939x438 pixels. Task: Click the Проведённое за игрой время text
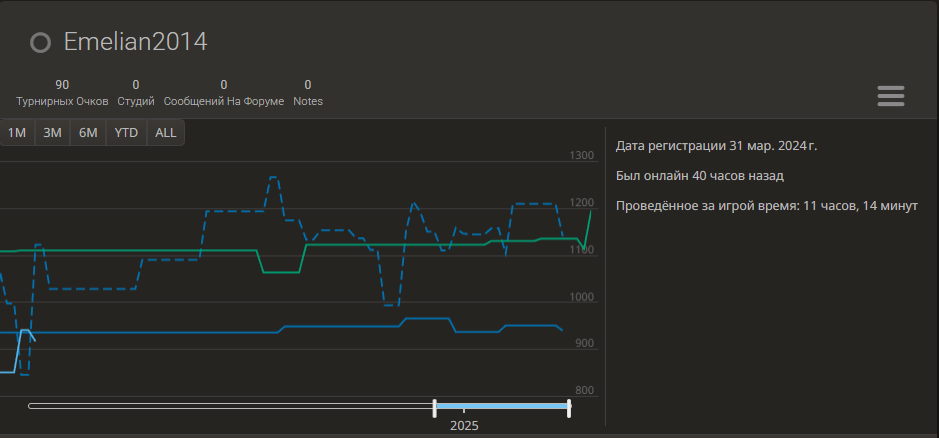coord(767,206)
